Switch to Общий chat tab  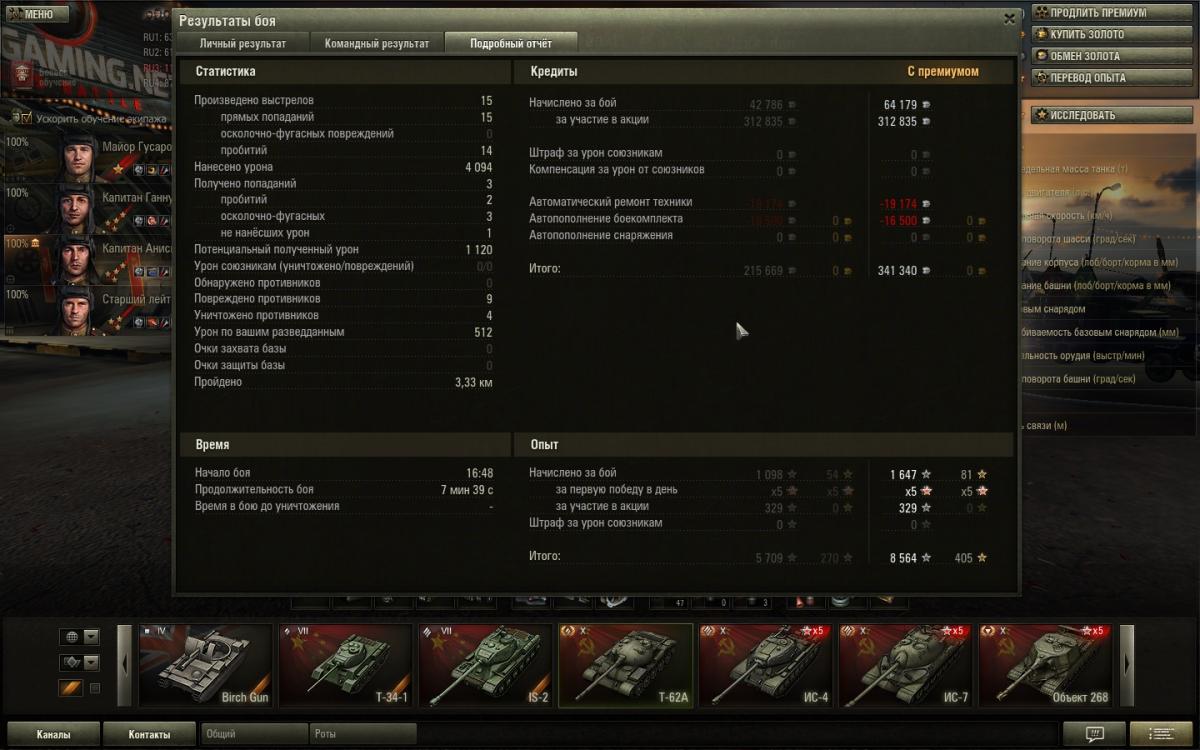254,734
